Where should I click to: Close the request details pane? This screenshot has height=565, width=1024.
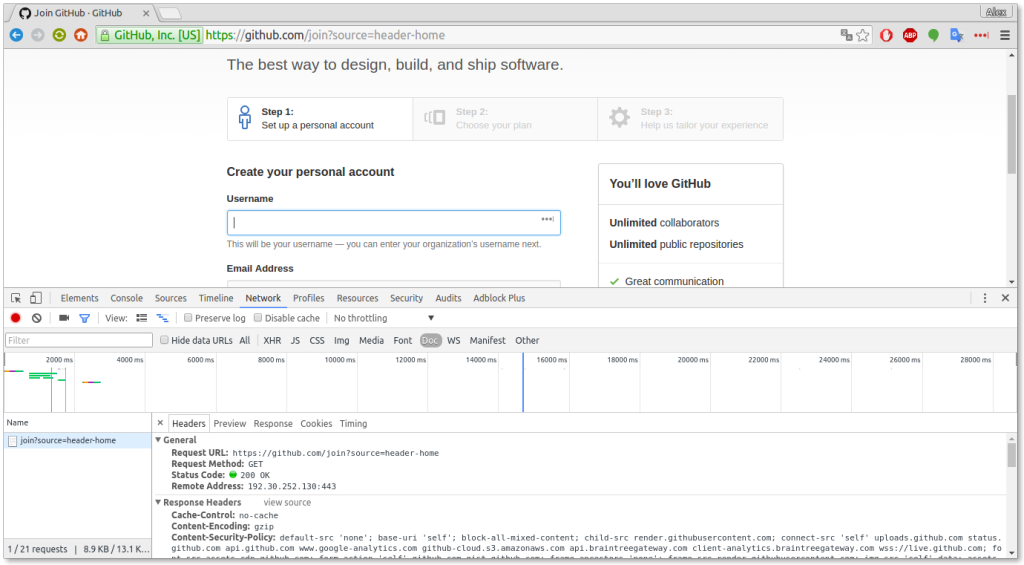tap(160, 423)
